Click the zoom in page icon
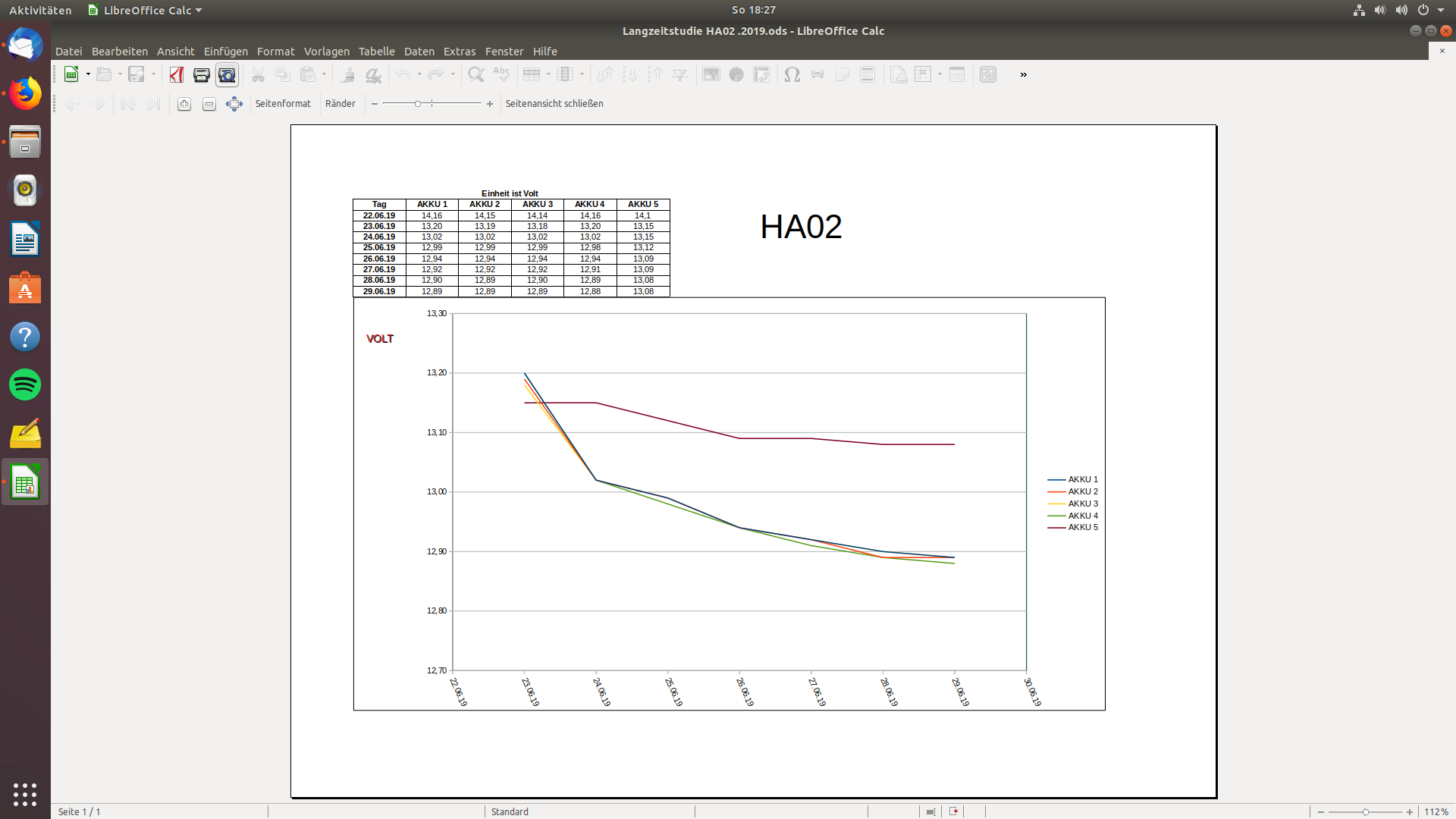Image resolution: width=1456 pixels, height=819 pixels. pos(184,104)
